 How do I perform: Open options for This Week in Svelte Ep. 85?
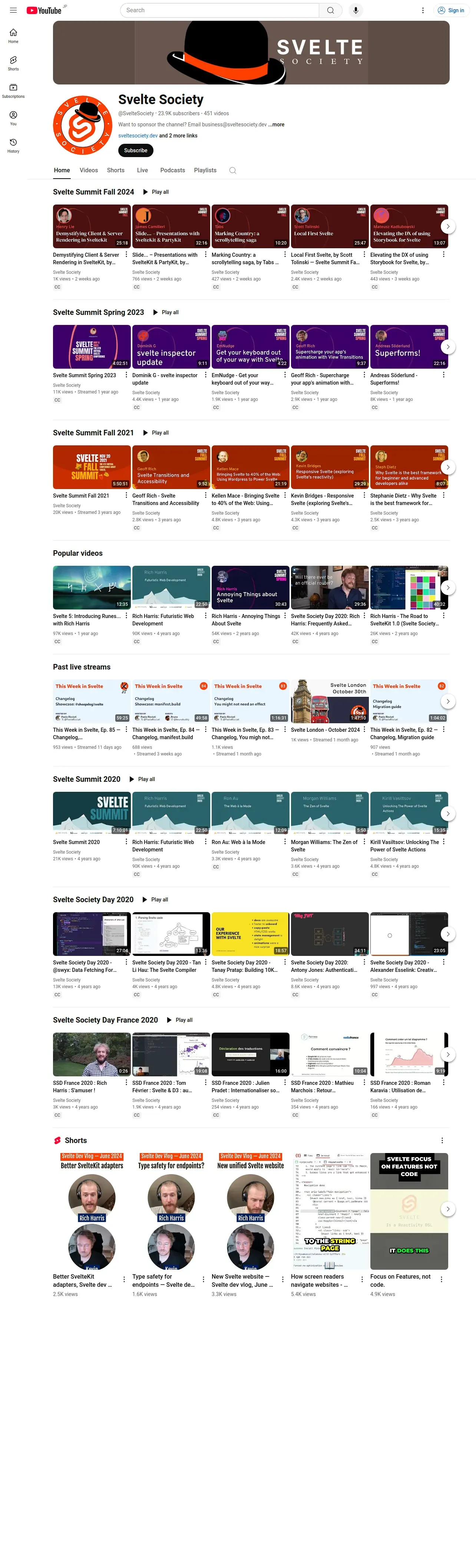127,729
